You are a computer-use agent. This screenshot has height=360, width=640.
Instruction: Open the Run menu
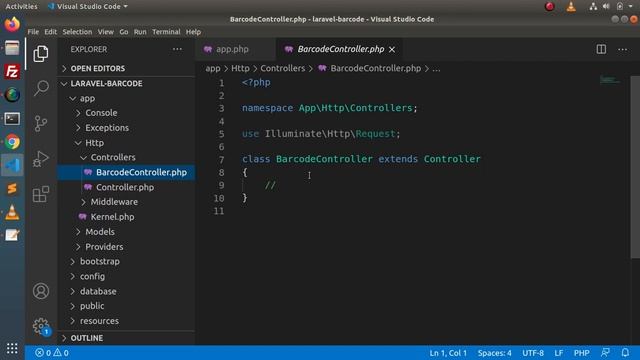coord(140,32)
